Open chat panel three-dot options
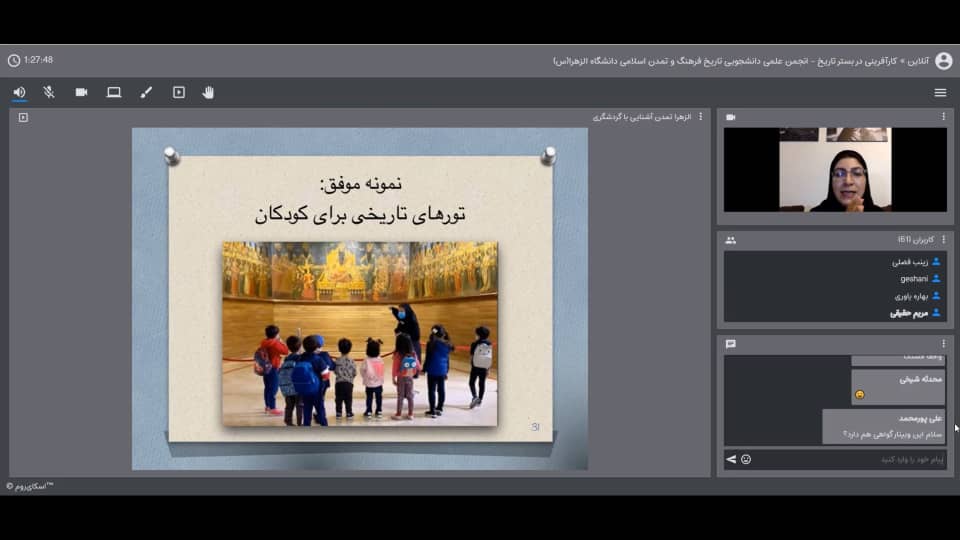This screenshot has height=540, width=960. click(943, 343)
